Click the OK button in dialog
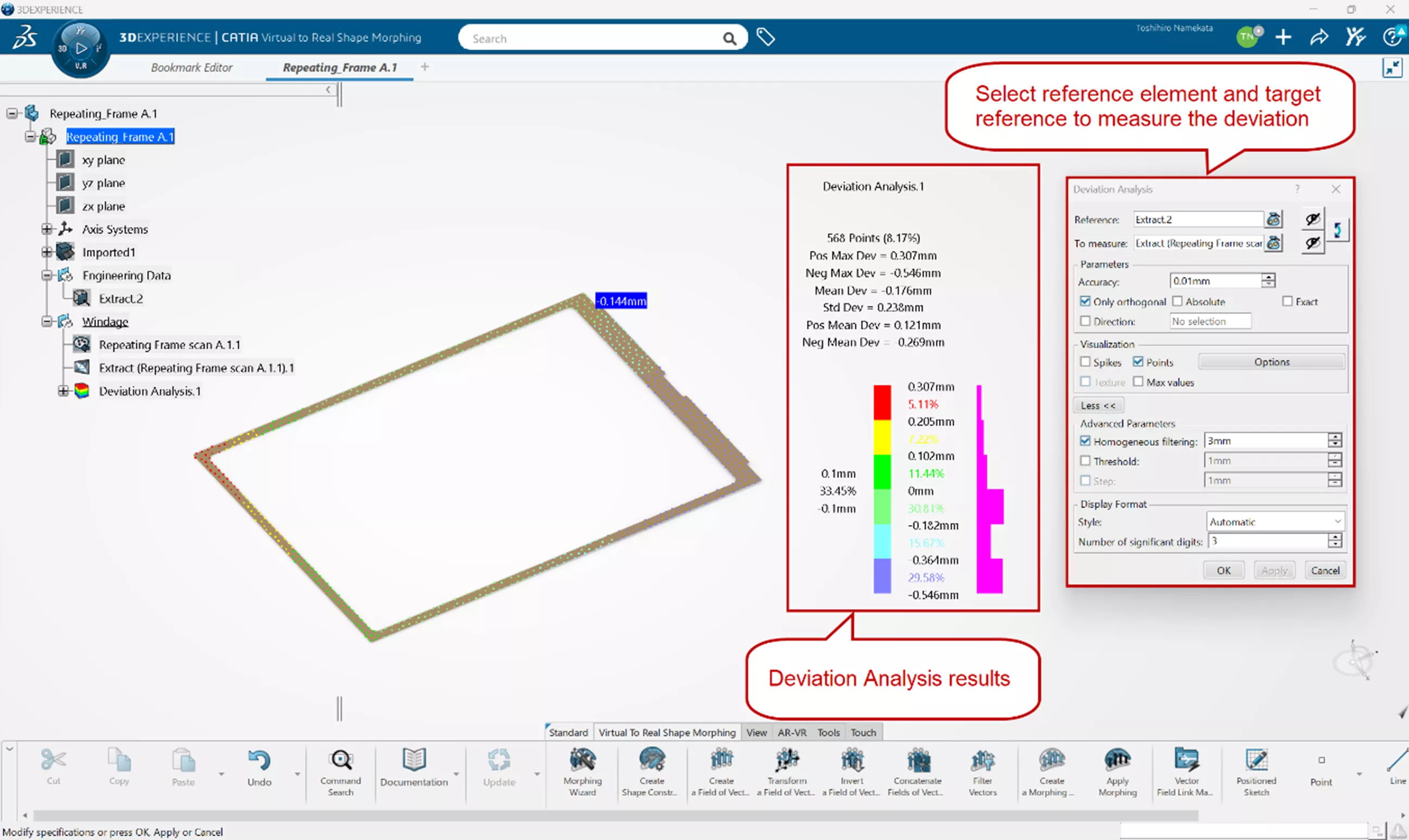Screen dimensions: 1409x840 click(x=1223, y=570)
